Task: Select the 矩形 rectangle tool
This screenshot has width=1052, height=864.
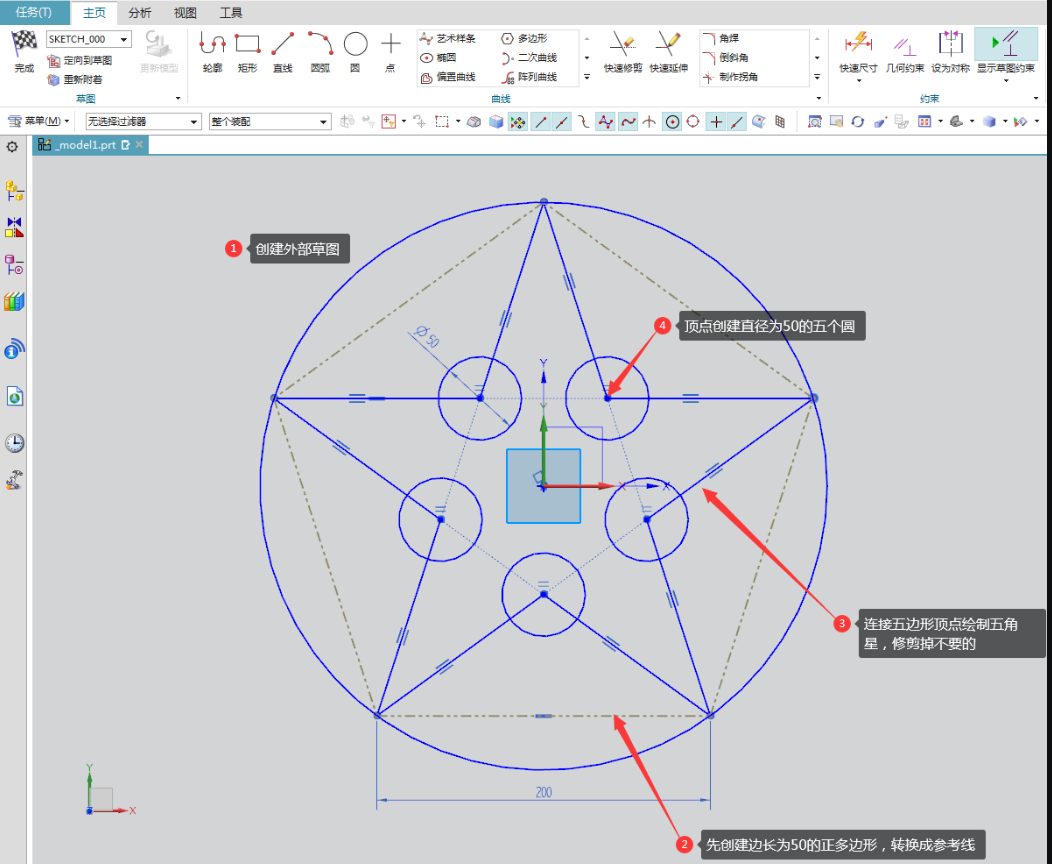Action: [247, 52]
